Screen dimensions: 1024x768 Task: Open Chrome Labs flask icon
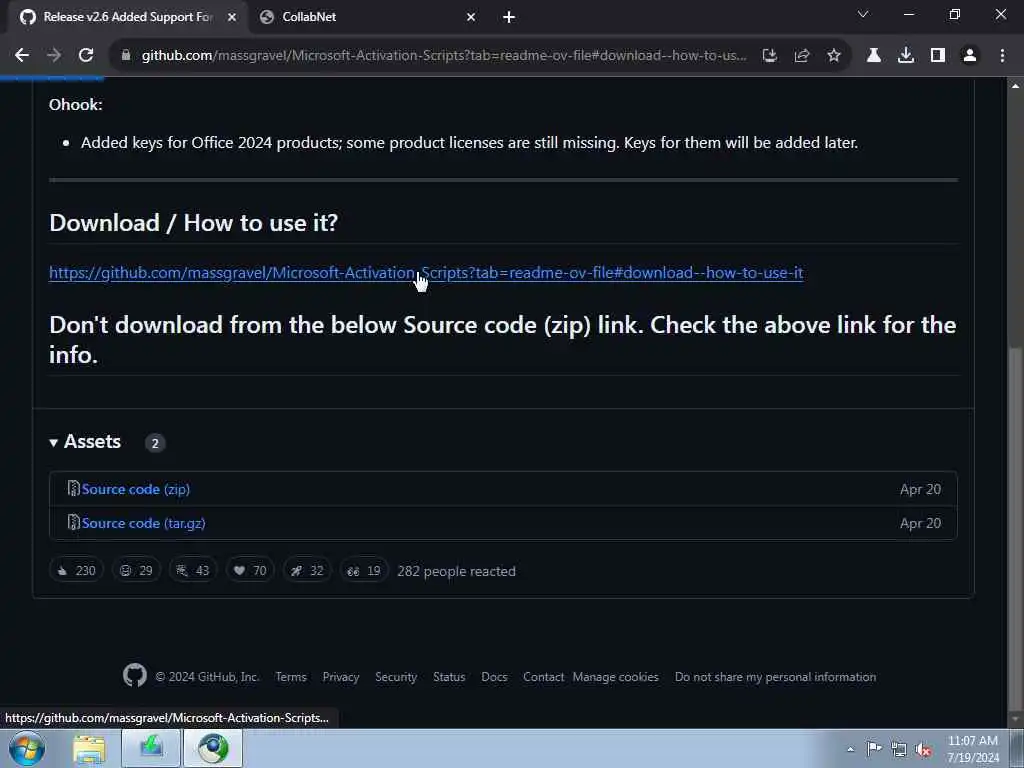[874, 56]
